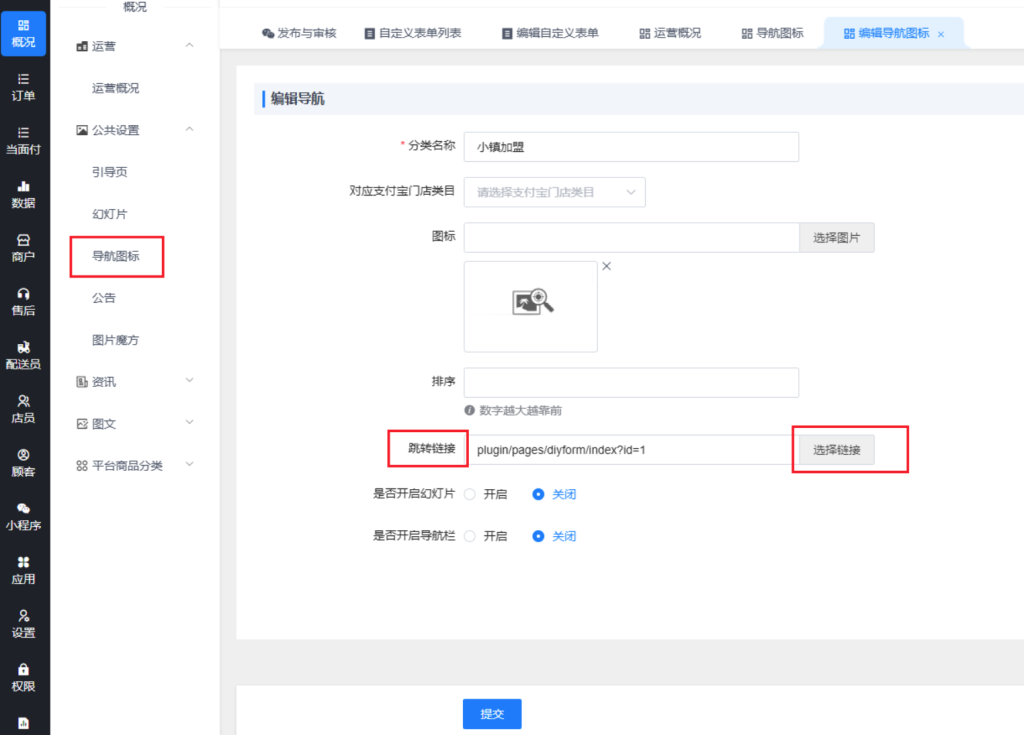Click the 选择图片 button
This screenshot has height=735, width=1024.
[x=836, y=238]
